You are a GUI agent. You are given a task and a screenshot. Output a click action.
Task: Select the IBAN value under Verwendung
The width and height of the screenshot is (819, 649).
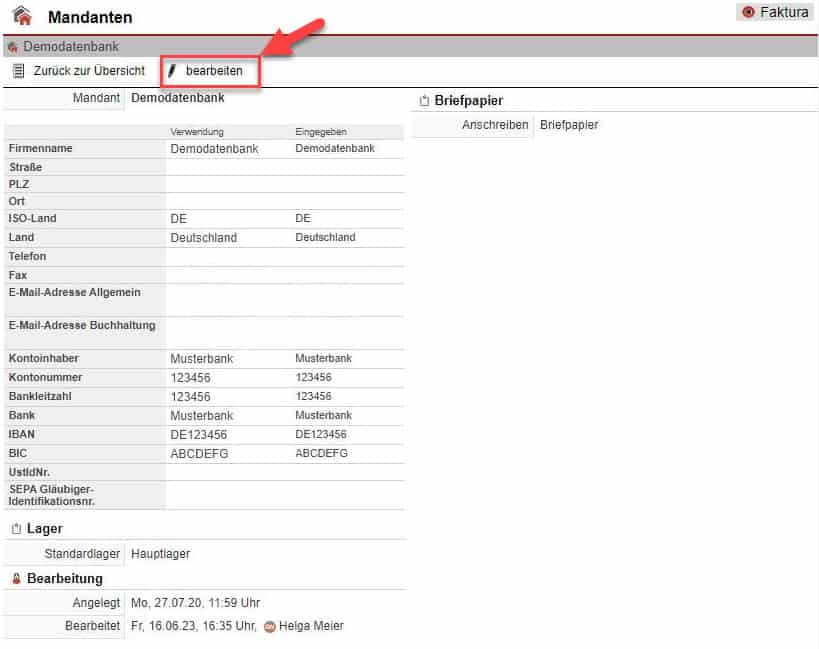tap(199, 435)
